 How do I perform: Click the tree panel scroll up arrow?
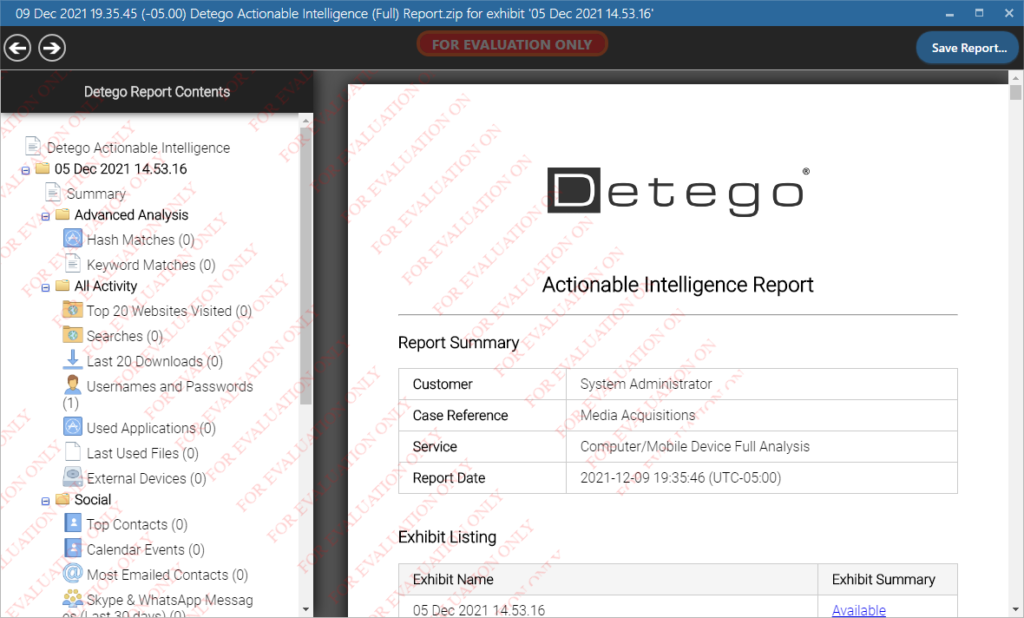(x=306, y=121)
